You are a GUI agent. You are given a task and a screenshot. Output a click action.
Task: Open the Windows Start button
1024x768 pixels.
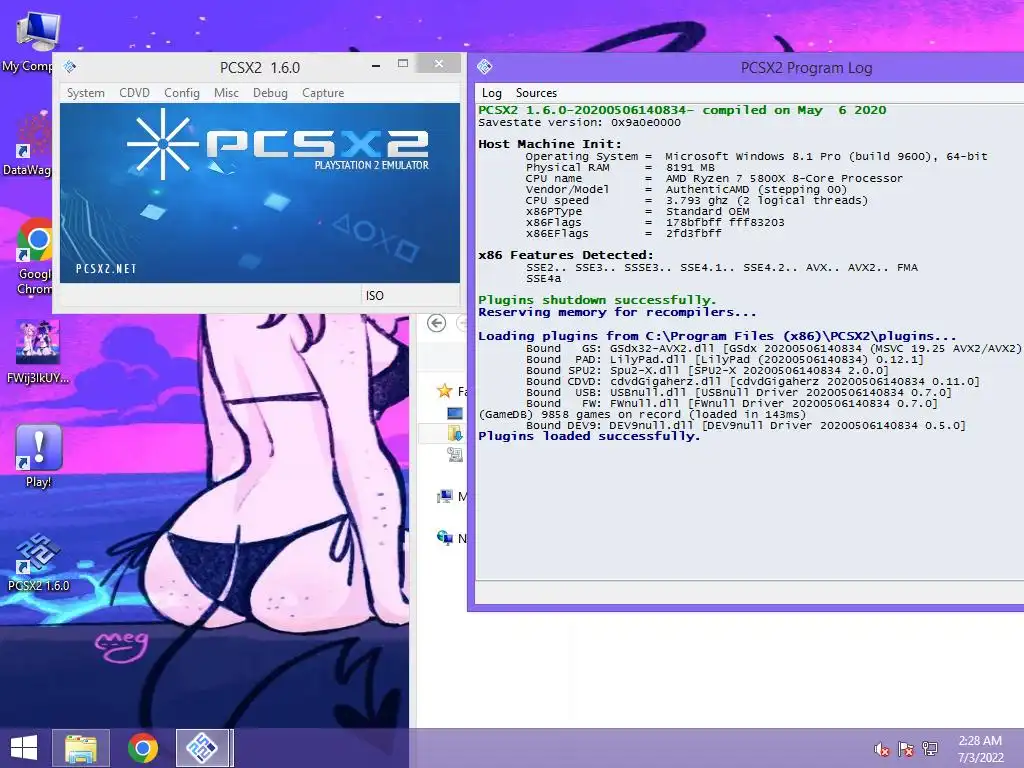pyautogui.click(x=24, y=748)
